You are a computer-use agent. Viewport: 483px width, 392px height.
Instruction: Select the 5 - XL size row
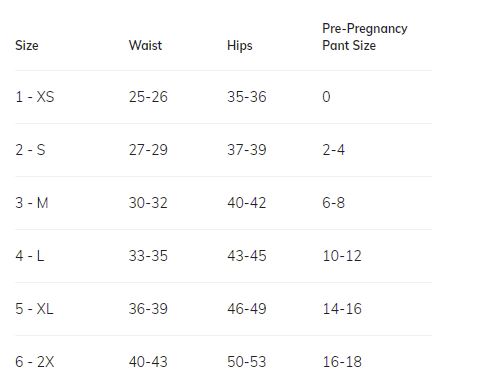[x=224, y=309]
